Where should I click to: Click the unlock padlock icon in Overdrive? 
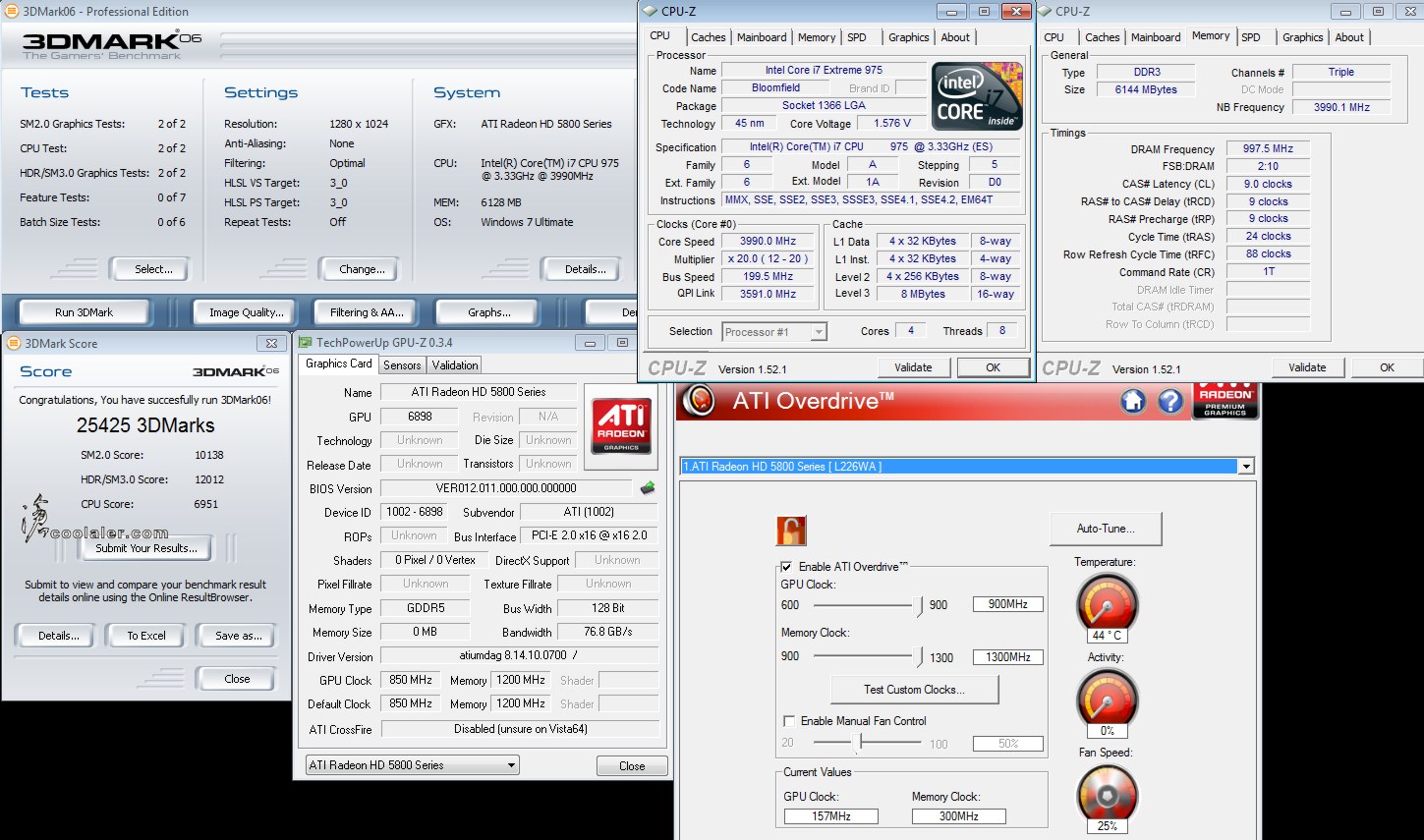coord(791,531)
